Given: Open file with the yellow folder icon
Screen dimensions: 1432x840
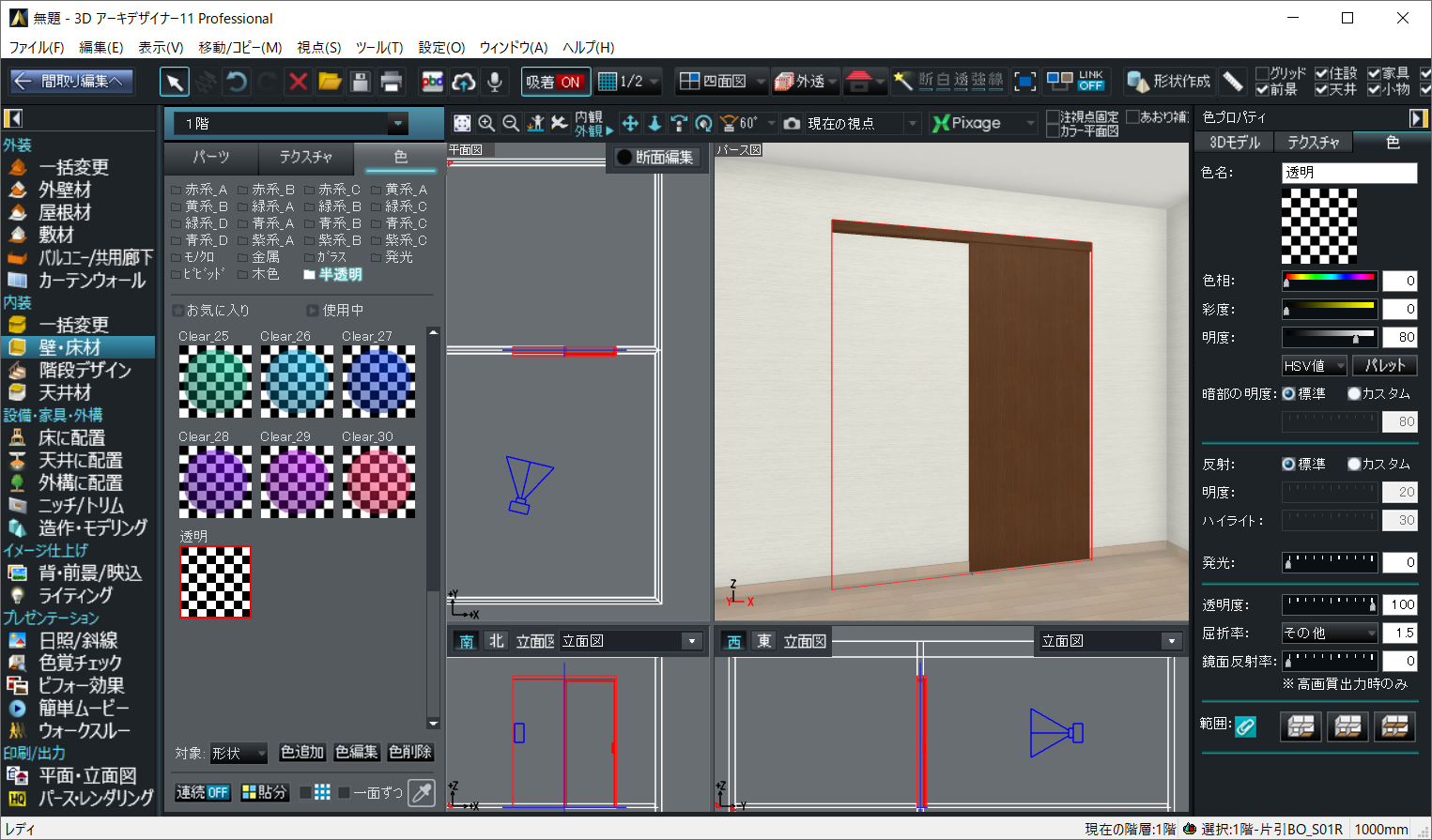Looking at the screenshot, I should click(x=330, y=83).
